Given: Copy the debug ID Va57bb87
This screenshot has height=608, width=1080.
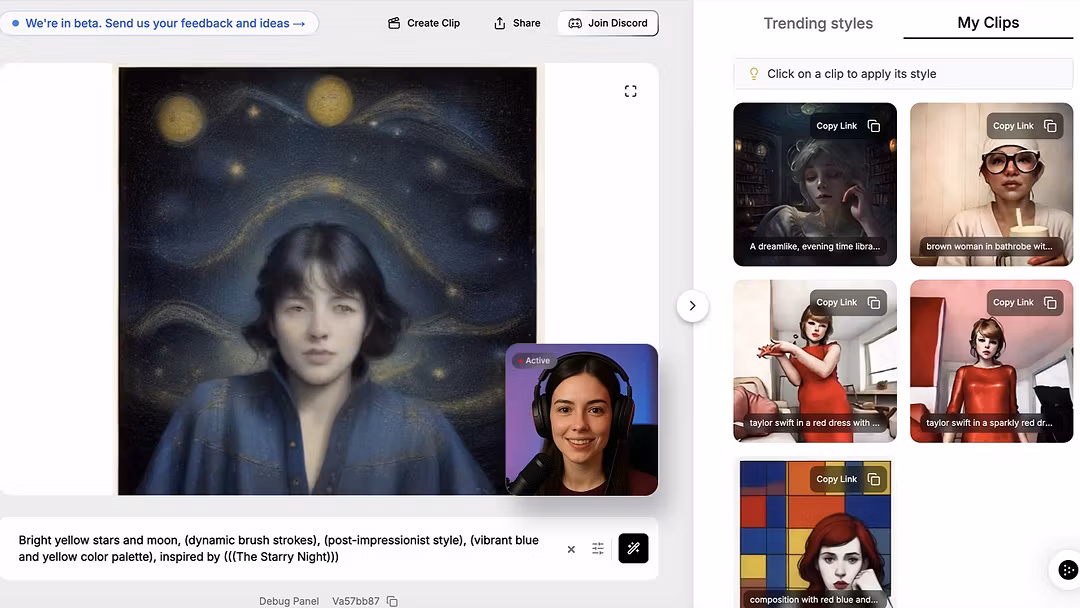Looking at the screenshot, I should pos(392,601).
